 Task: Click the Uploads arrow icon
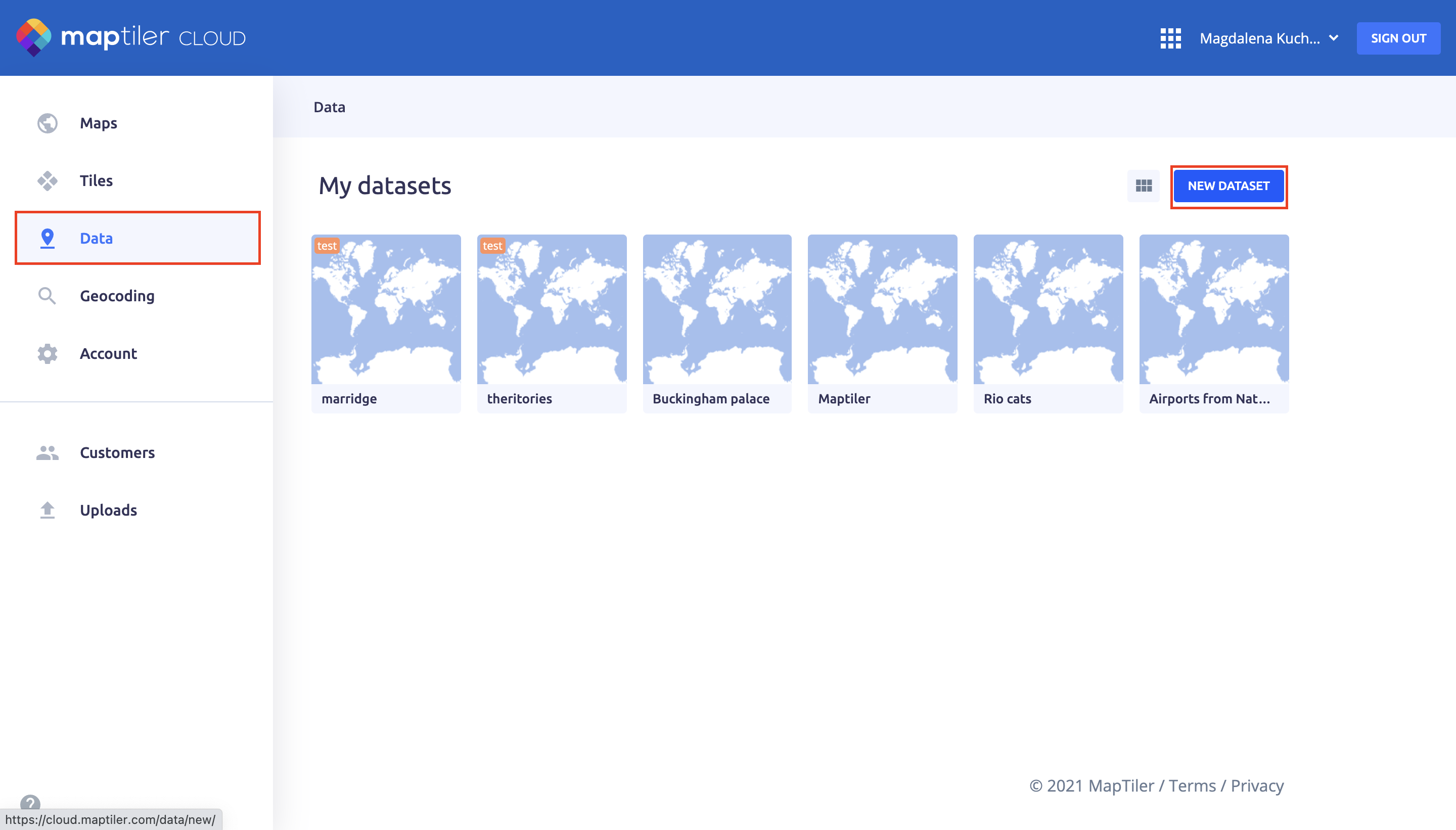(48, 510)
